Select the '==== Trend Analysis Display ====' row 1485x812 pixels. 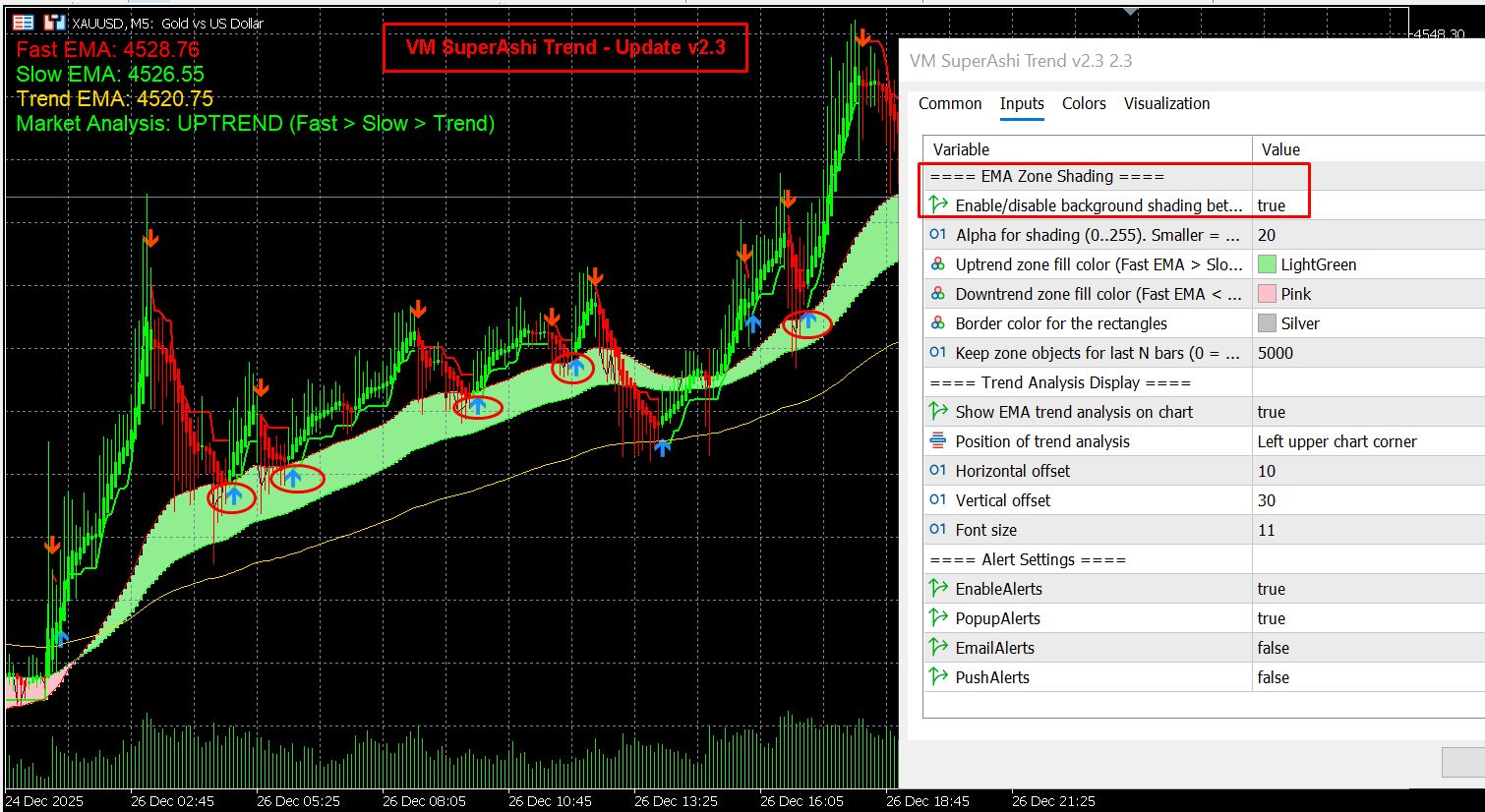click(1204, 382)
